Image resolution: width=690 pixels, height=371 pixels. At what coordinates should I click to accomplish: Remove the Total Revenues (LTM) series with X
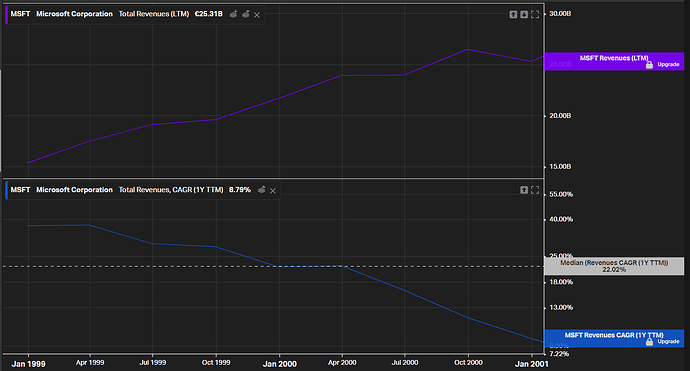[257, 15]
